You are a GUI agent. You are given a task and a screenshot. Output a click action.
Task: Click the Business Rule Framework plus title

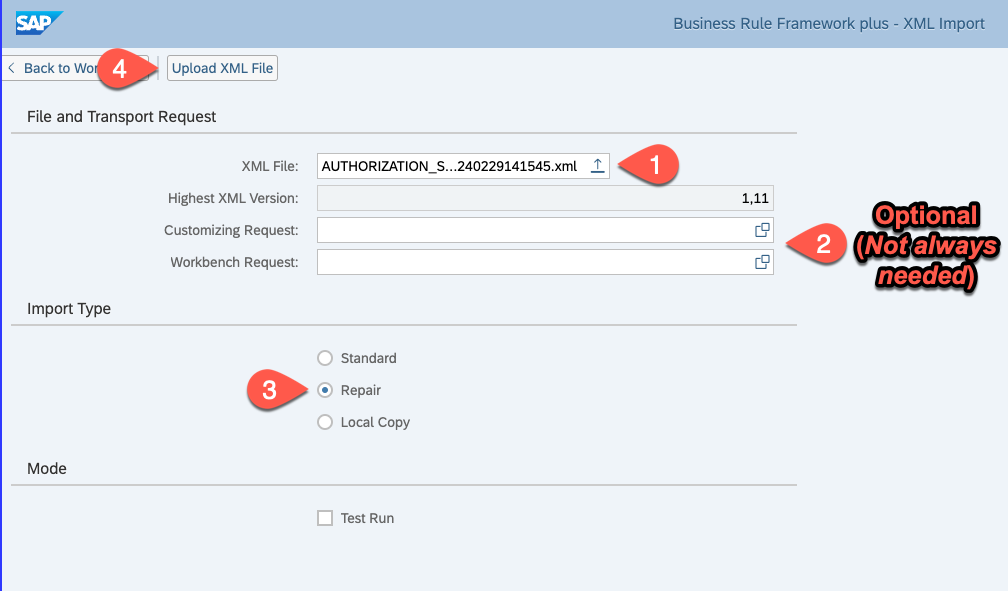point(829,23)
